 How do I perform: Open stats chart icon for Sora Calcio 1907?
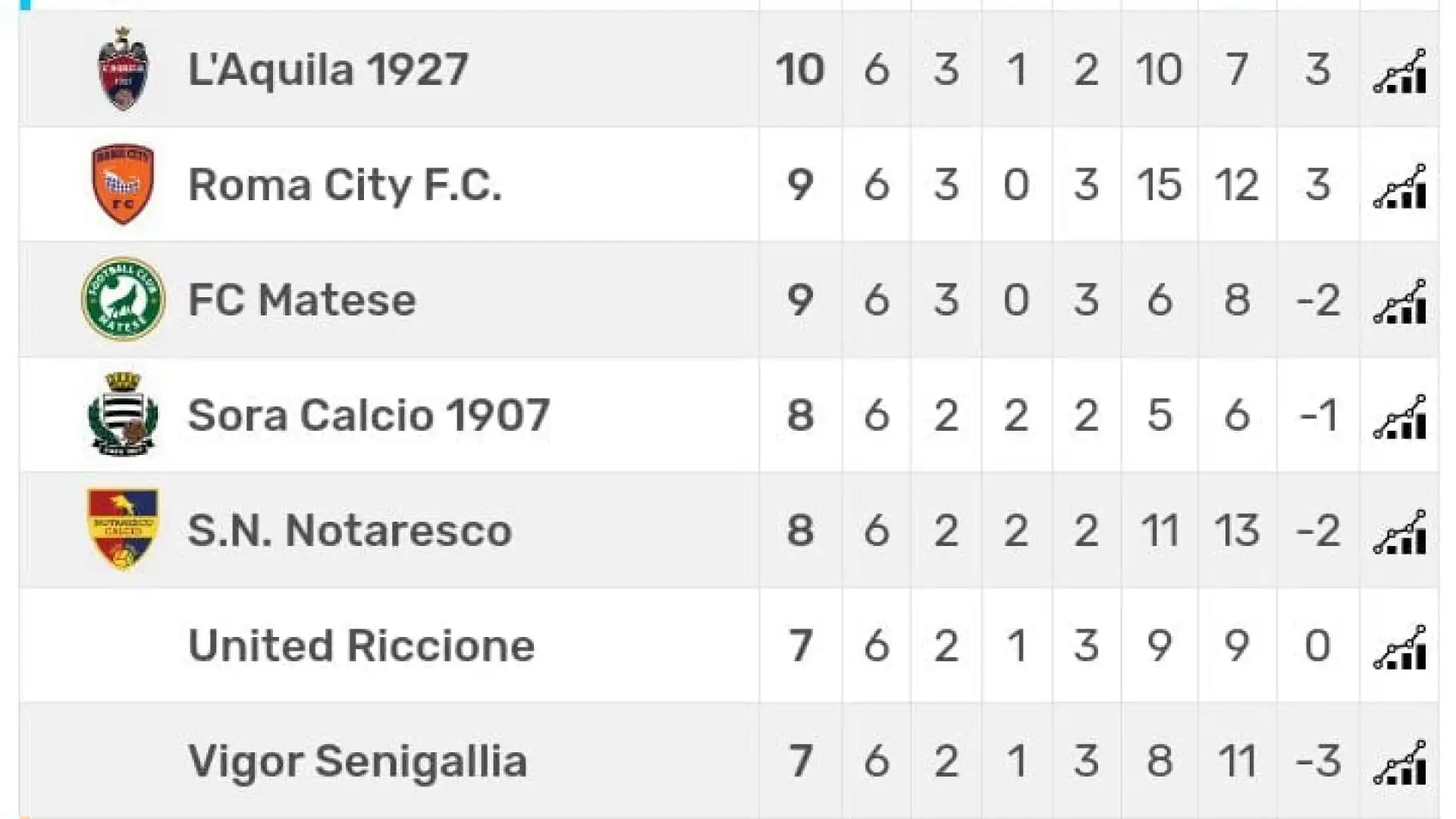coord(1400,416)
